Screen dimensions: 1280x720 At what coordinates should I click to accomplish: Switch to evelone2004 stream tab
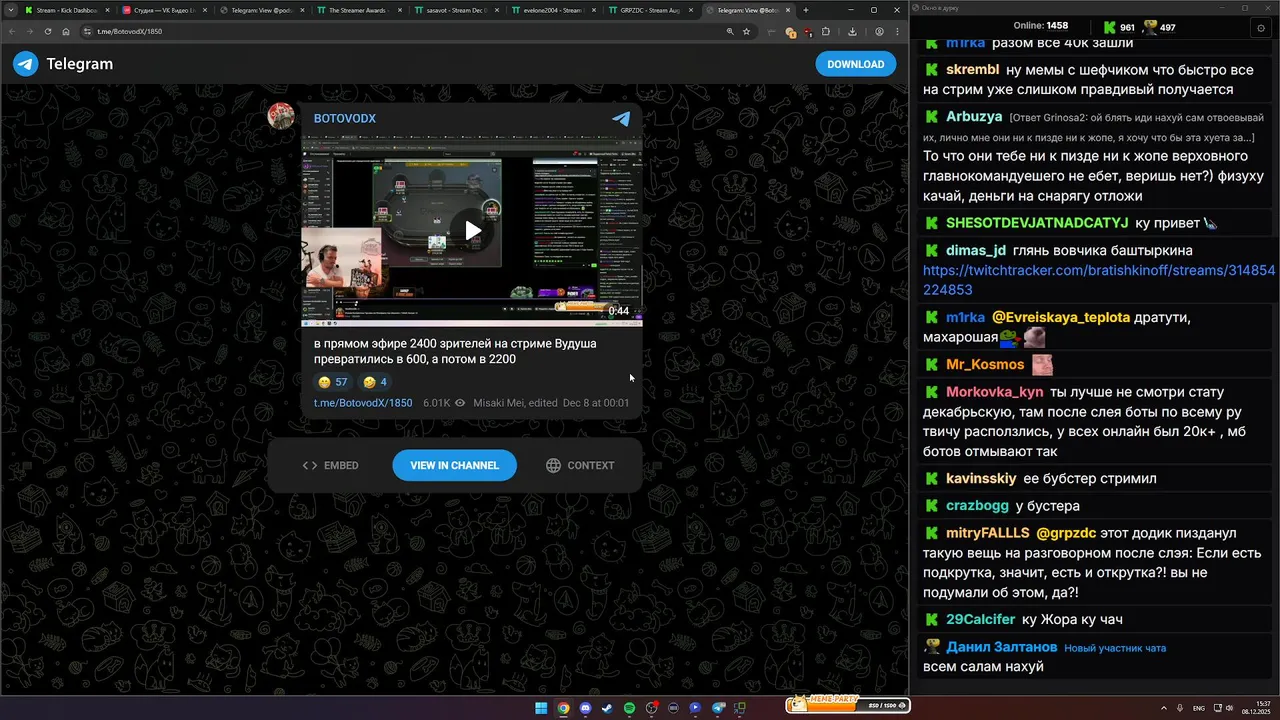[x=552, y=10]
